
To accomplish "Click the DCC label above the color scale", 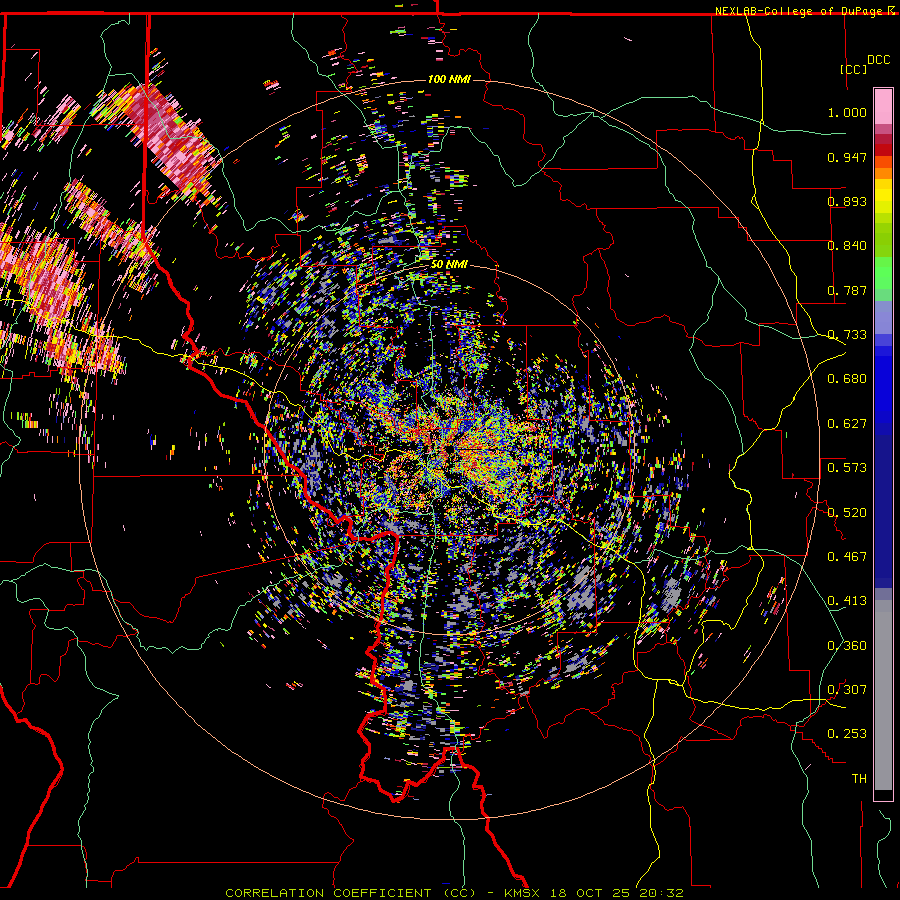I will click(x=879, y=60).
